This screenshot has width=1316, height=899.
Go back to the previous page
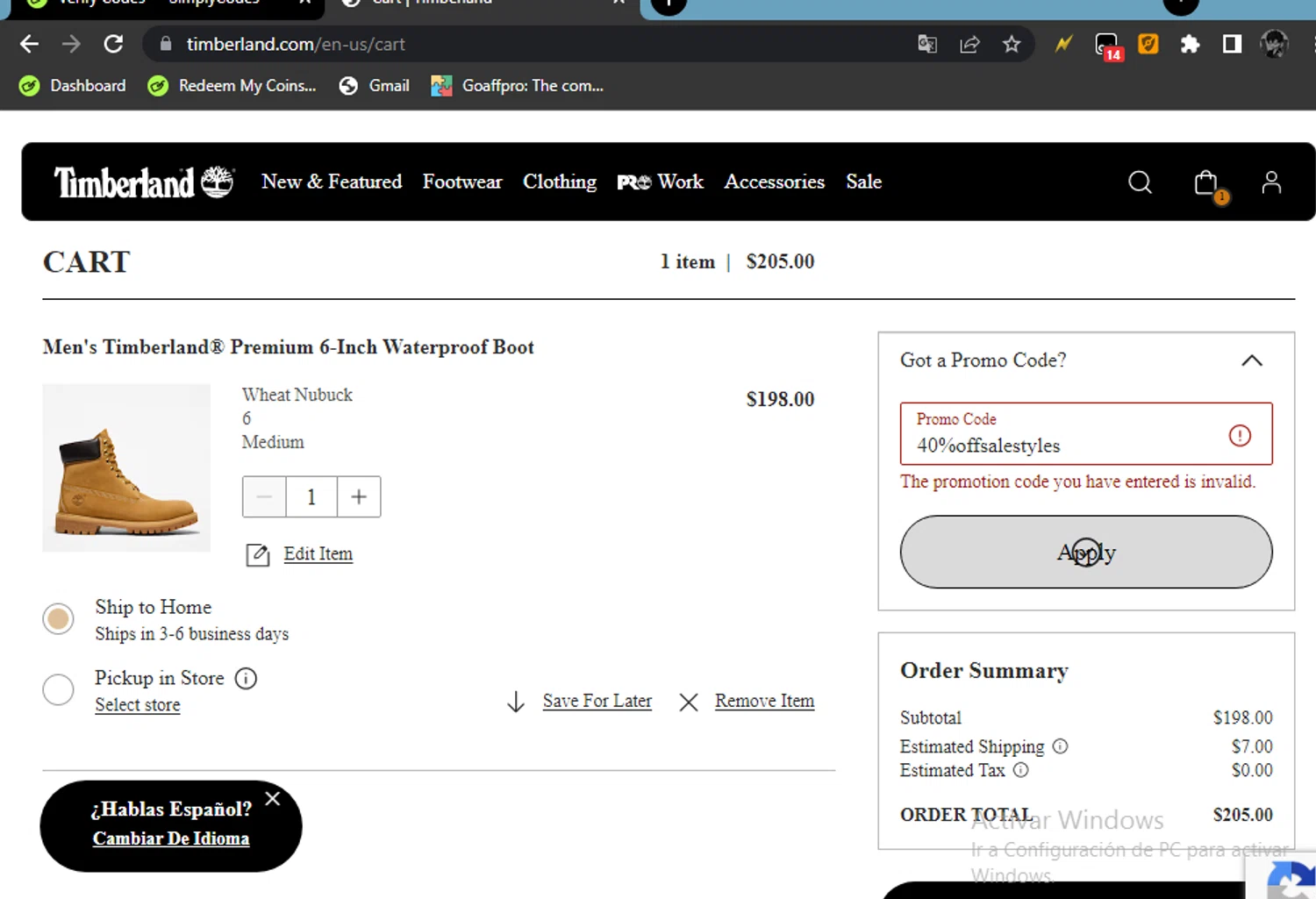(x=29, y=44)
